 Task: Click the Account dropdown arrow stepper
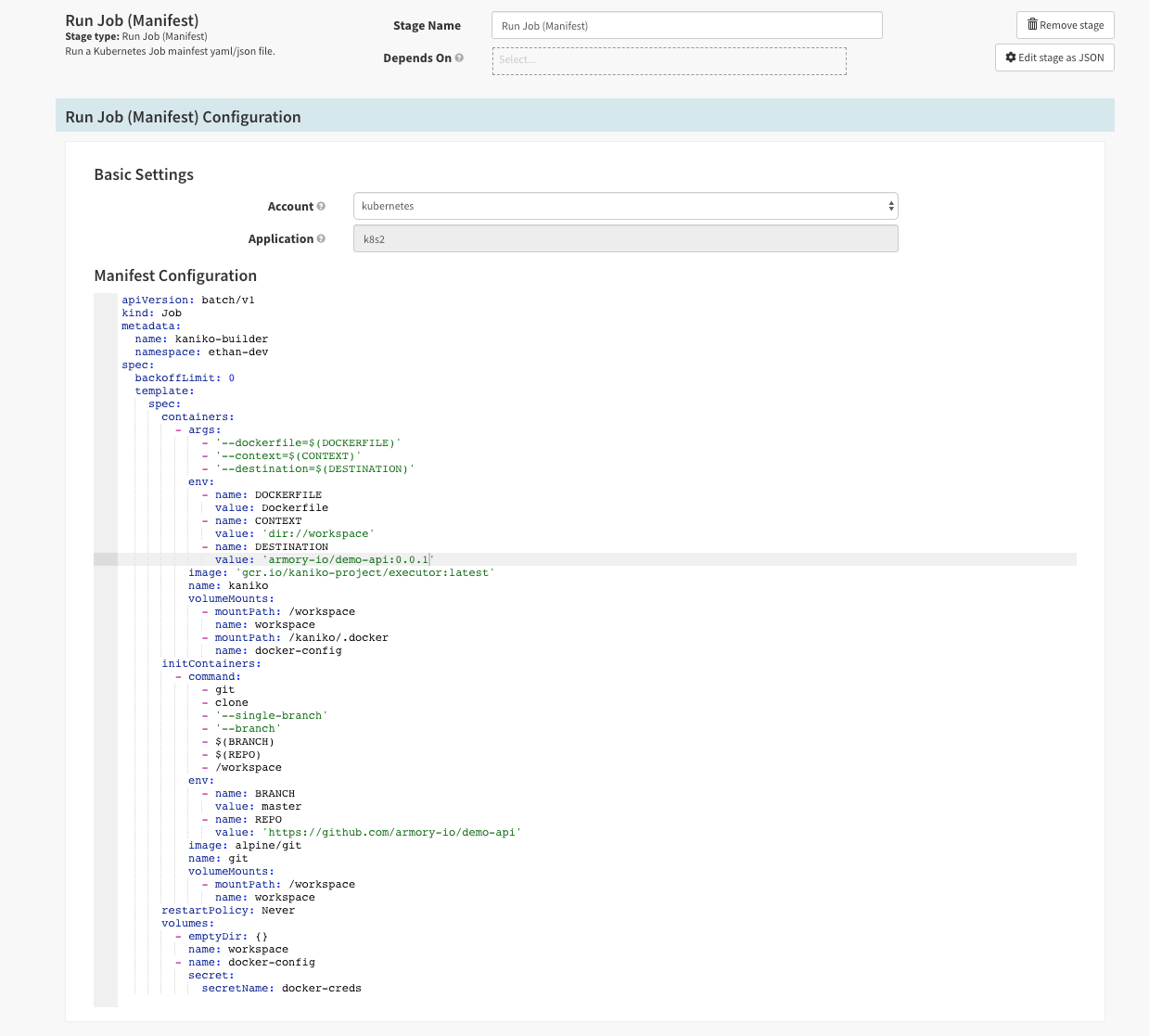[x=889, y=205]
